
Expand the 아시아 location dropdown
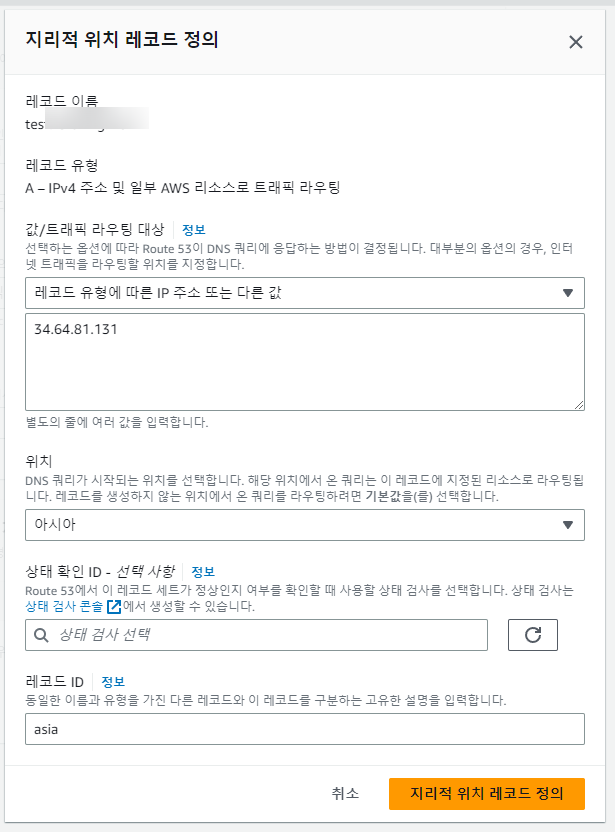[304, 524]
